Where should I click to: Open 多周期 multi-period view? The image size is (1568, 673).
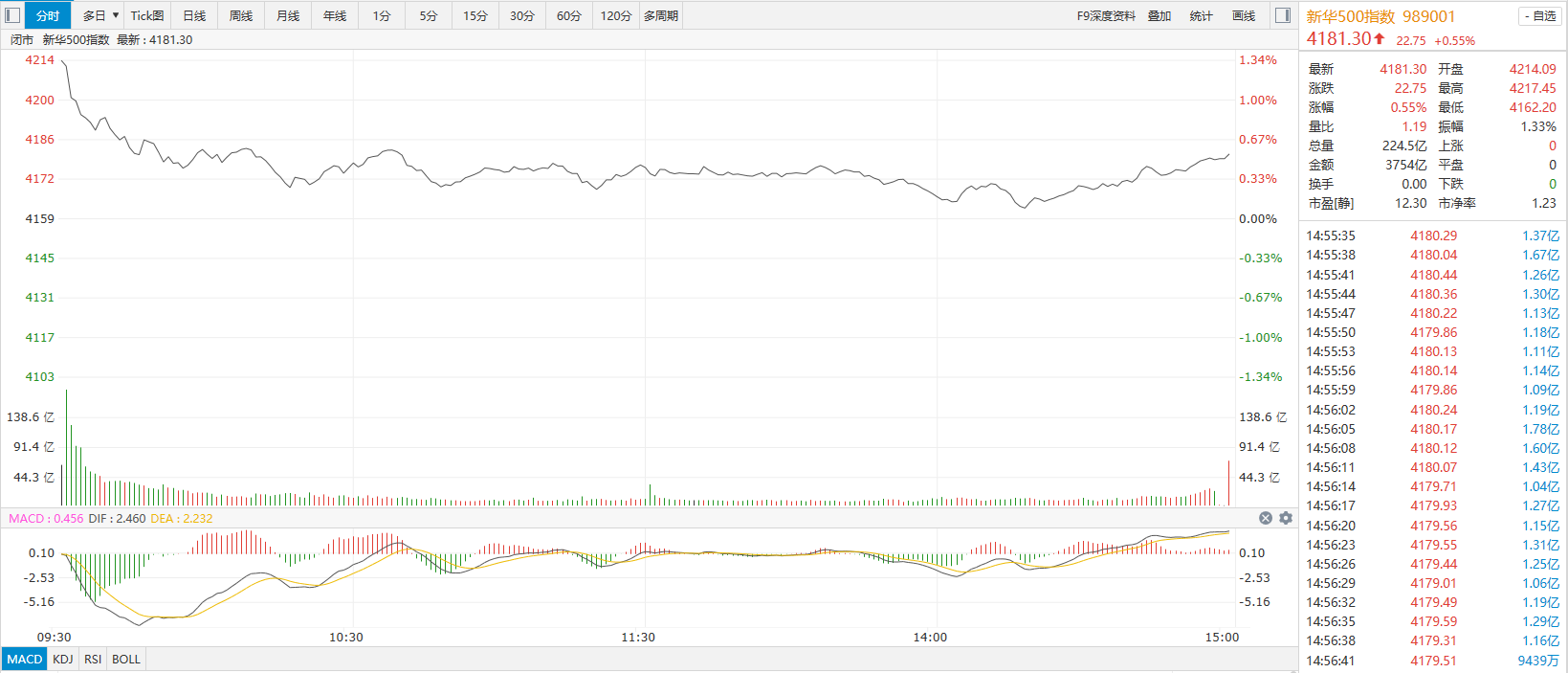tap(661, 15)
